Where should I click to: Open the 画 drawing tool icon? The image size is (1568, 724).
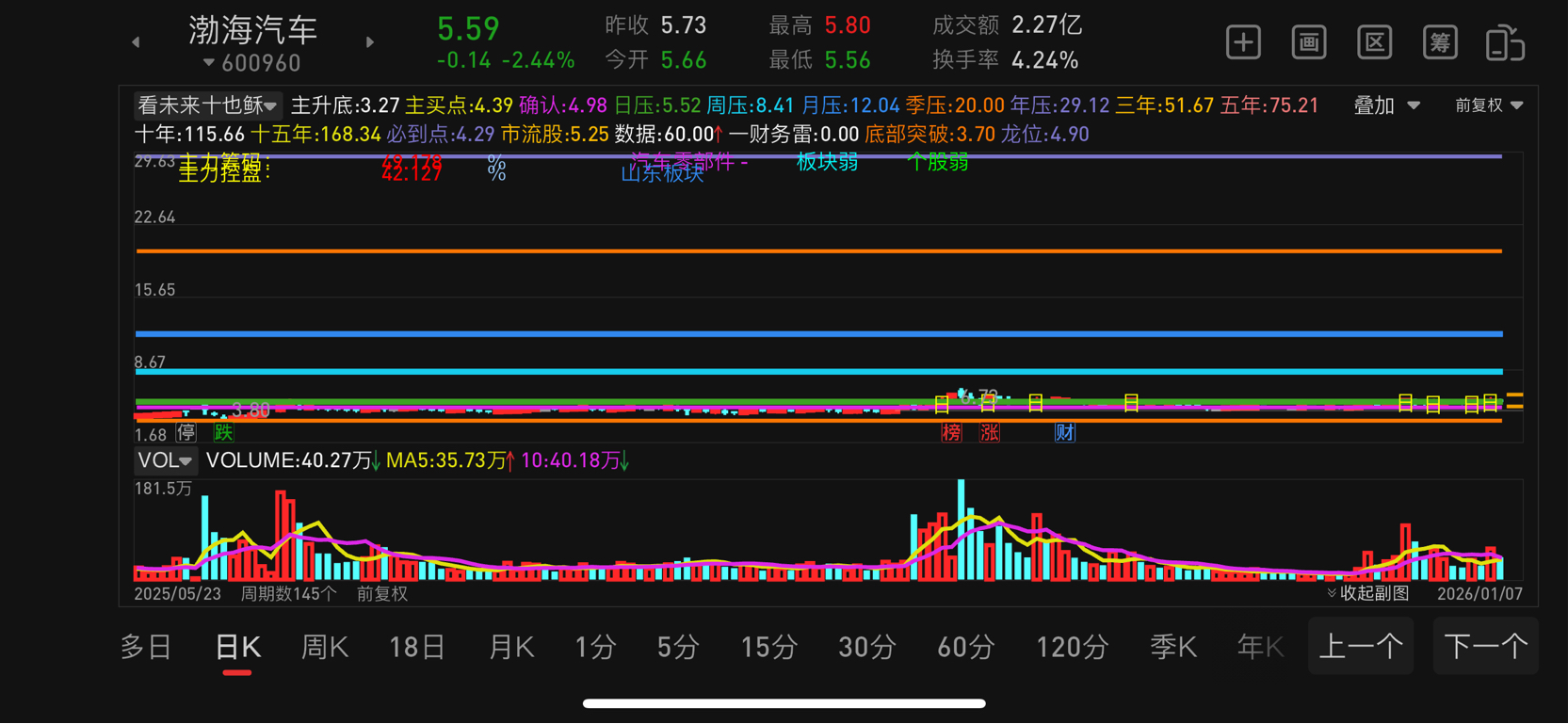coord(1309,42)
